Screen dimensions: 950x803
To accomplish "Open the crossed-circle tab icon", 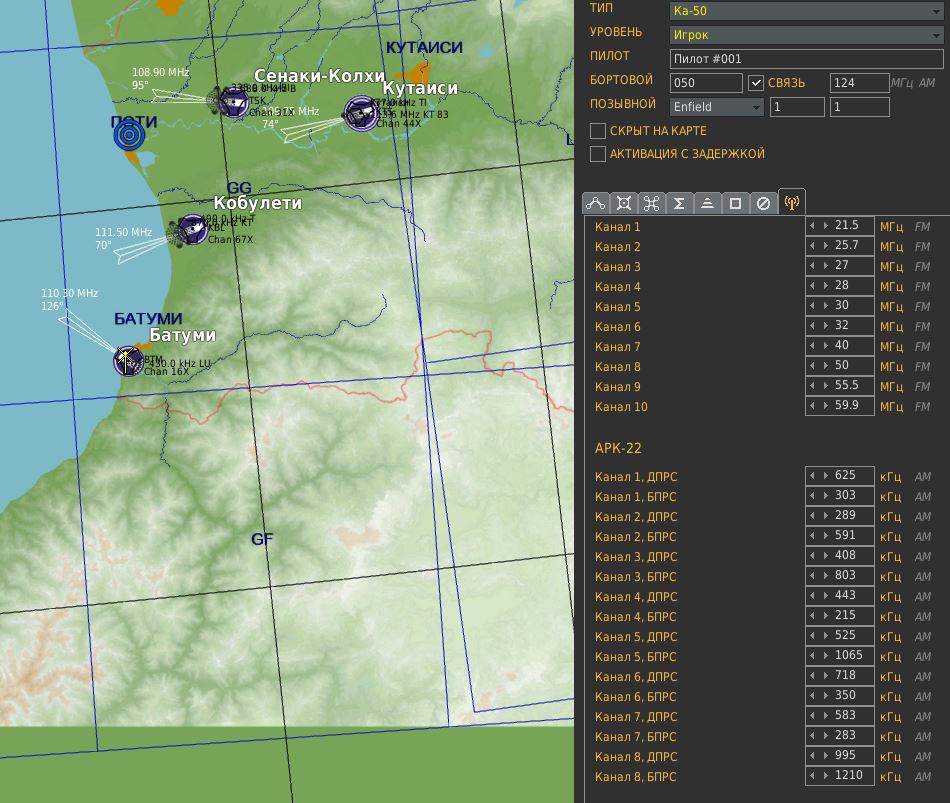I will point(763,203).
